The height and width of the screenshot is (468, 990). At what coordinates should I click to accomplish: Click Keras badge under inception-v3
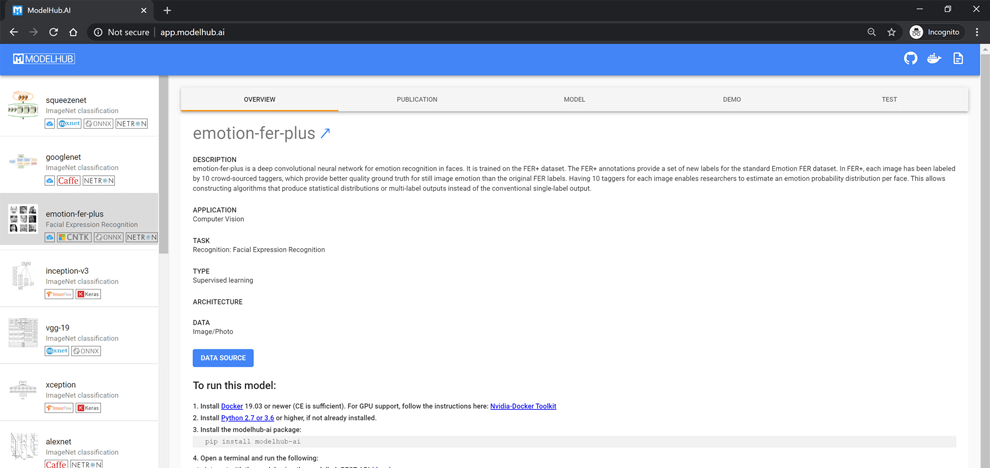(x=88, y=294)
